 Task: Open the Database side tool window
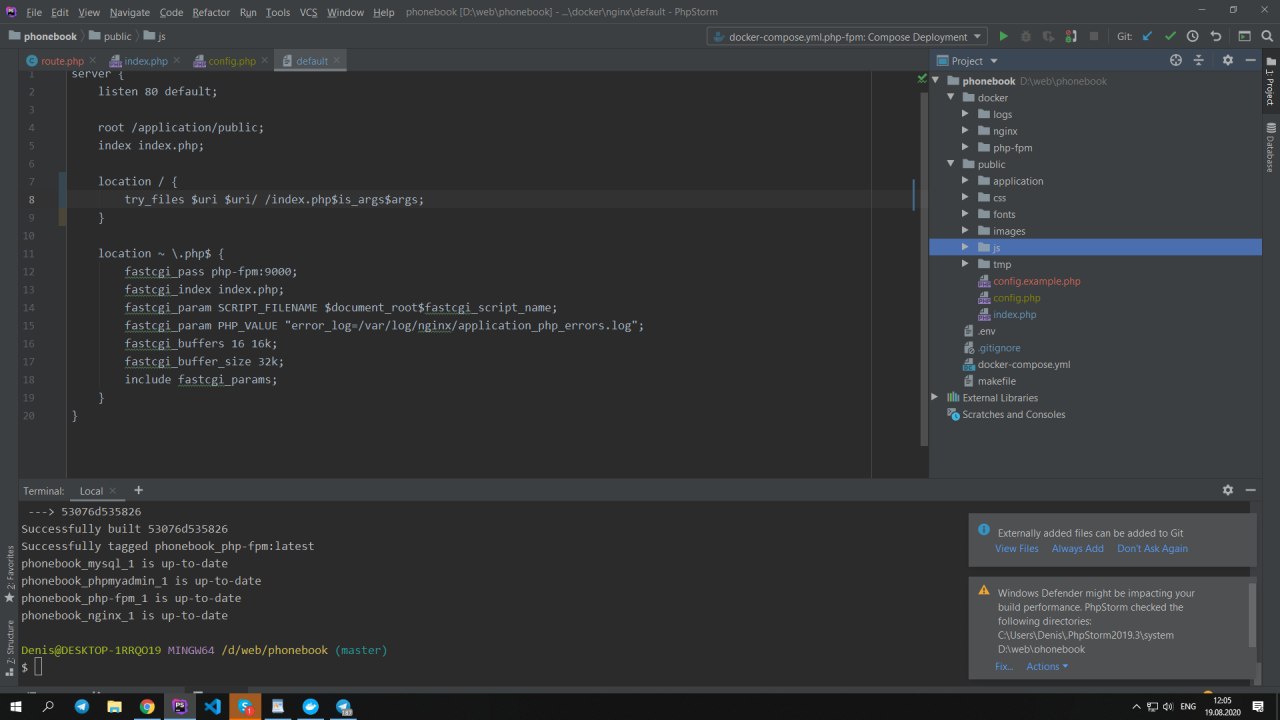(x=1271, y=148)
